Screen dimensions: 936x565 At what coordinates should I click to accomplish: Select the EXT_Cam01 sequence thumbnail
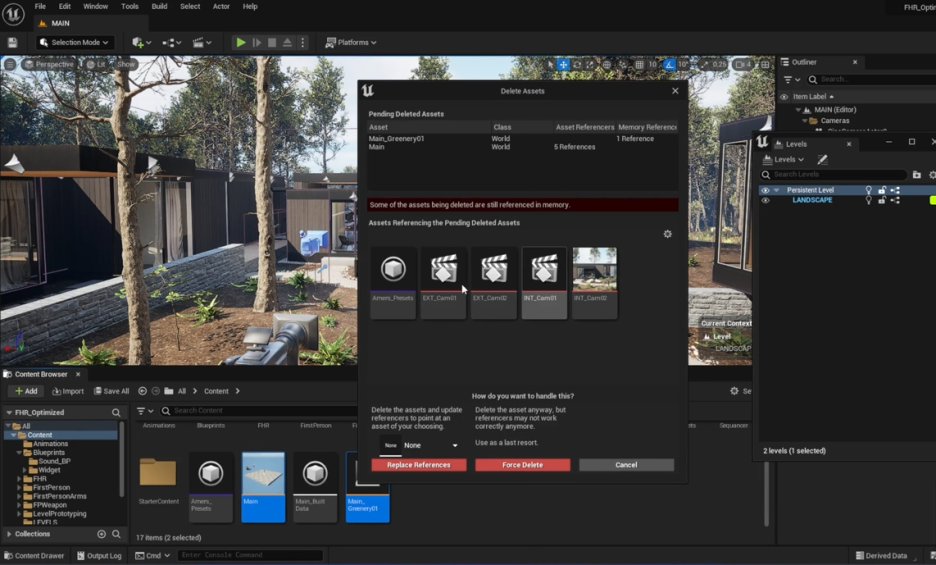tap(444, 282)
